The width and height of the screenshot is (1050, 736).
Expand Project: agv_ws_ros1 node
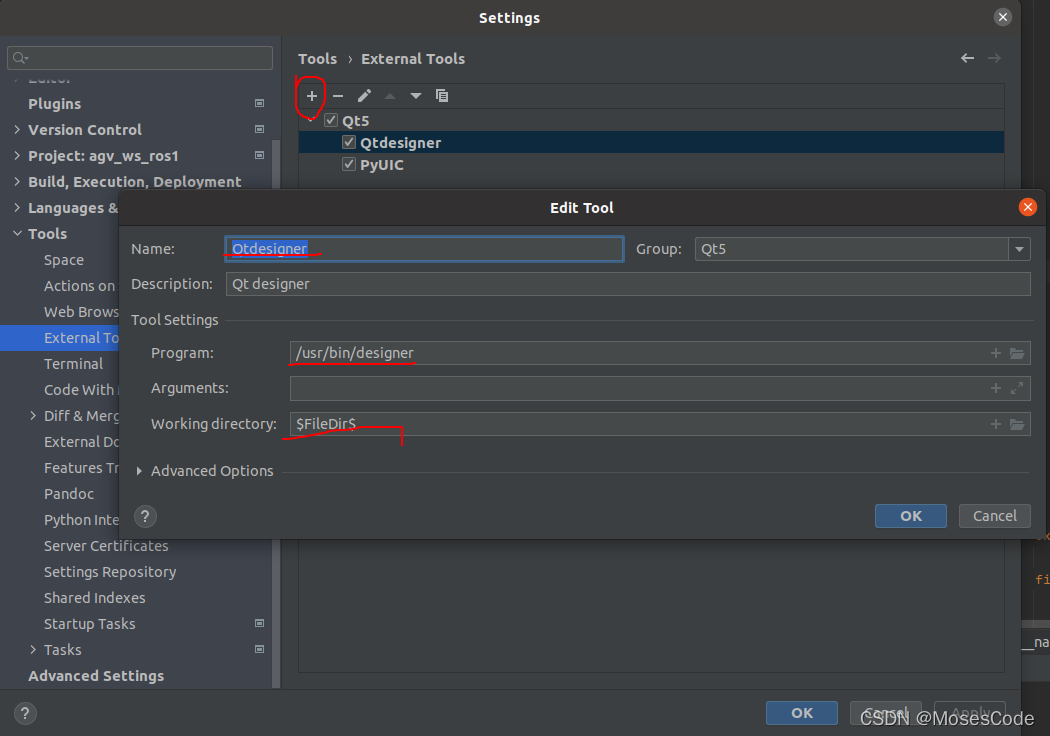pyautogui.click(x=17, y=155)
